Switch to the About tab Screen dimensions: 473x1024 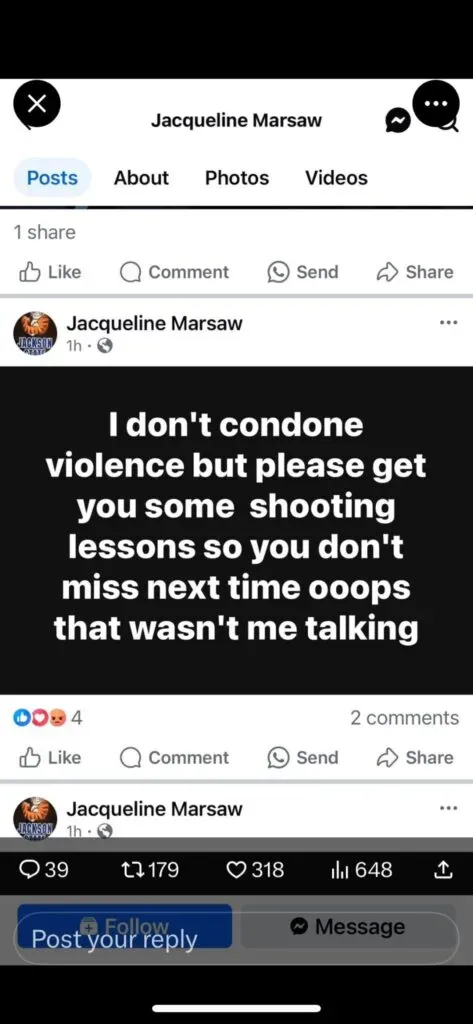point(141,178)
